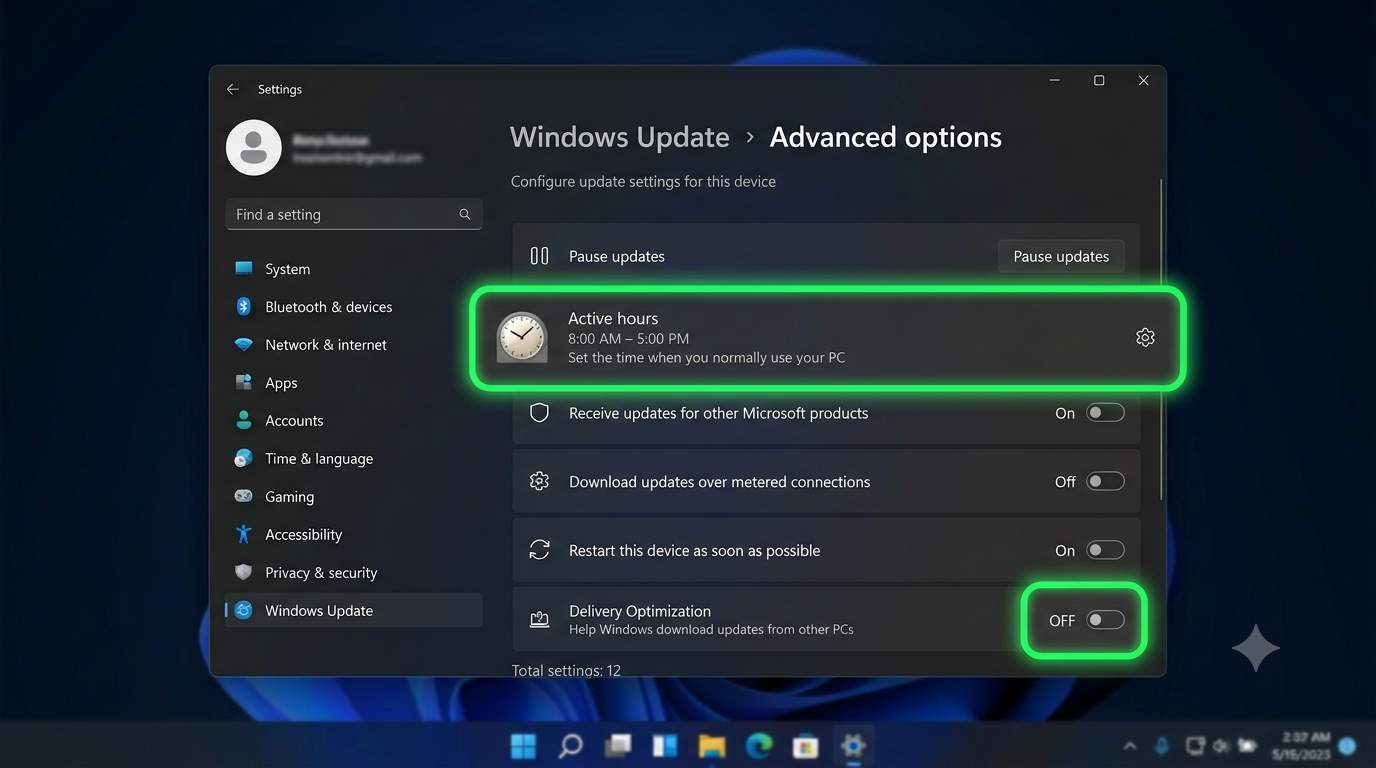Click the search magnifier in Find a setting
Screen dimensions: 1376x768
coord(465,214)
